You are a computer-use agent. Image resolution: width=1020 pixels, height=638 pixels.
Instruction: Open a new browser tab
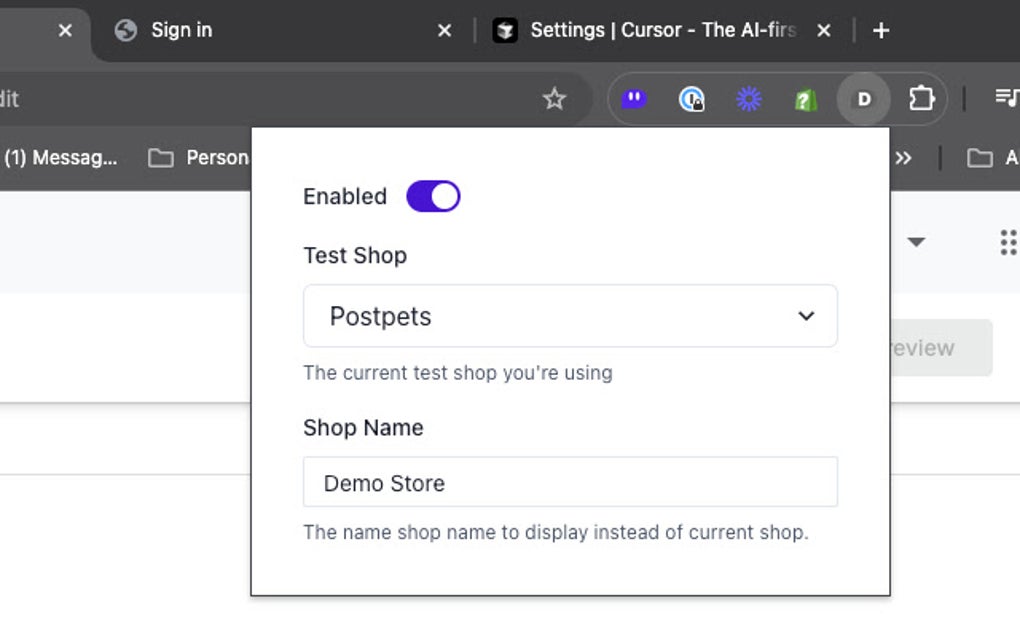pos(881,31)
